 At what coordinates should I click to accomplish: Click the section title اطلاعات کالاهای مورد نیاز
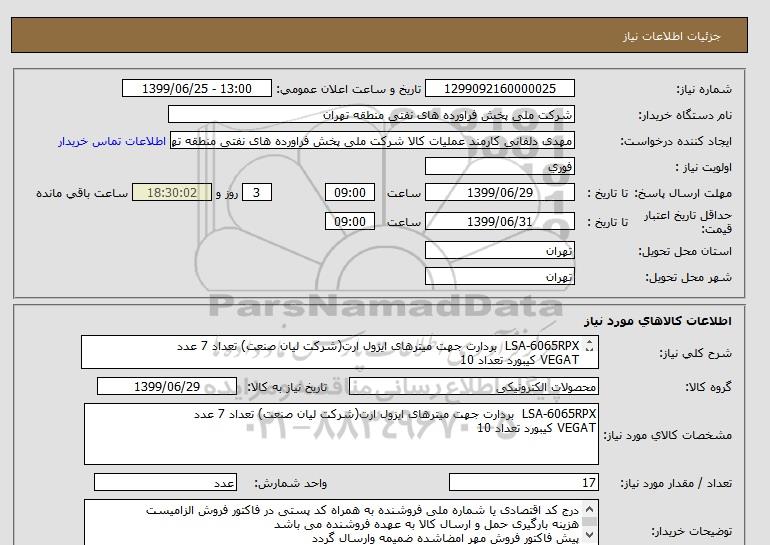click(658, 321)
